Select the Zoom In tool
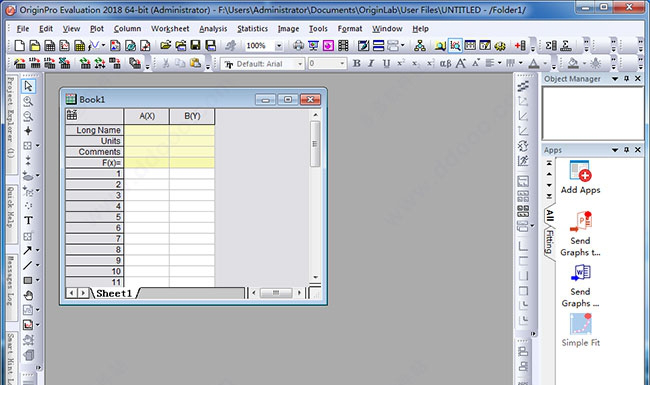 (28, 101)
